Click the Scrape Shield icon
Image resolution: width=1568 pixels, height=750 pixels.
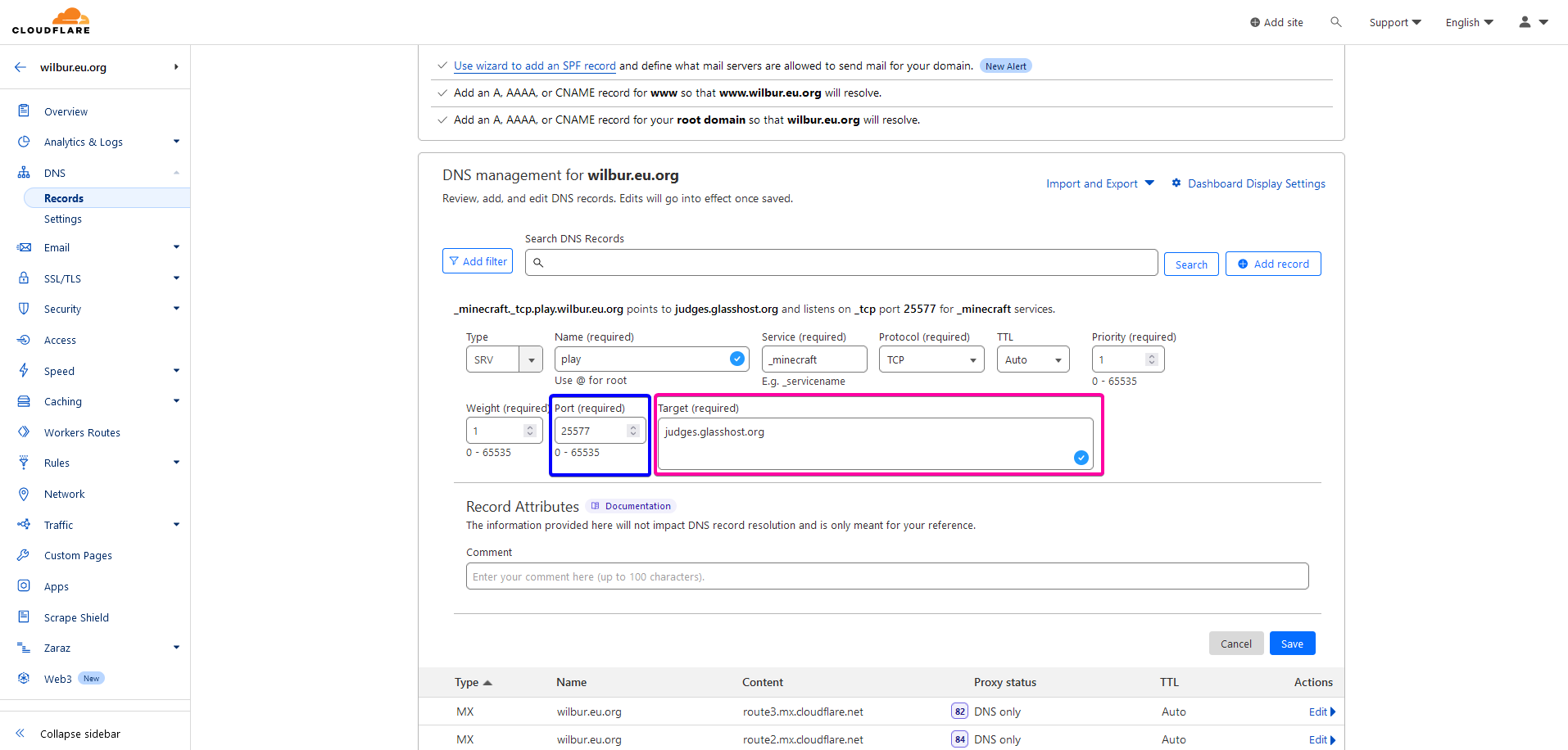24,617
